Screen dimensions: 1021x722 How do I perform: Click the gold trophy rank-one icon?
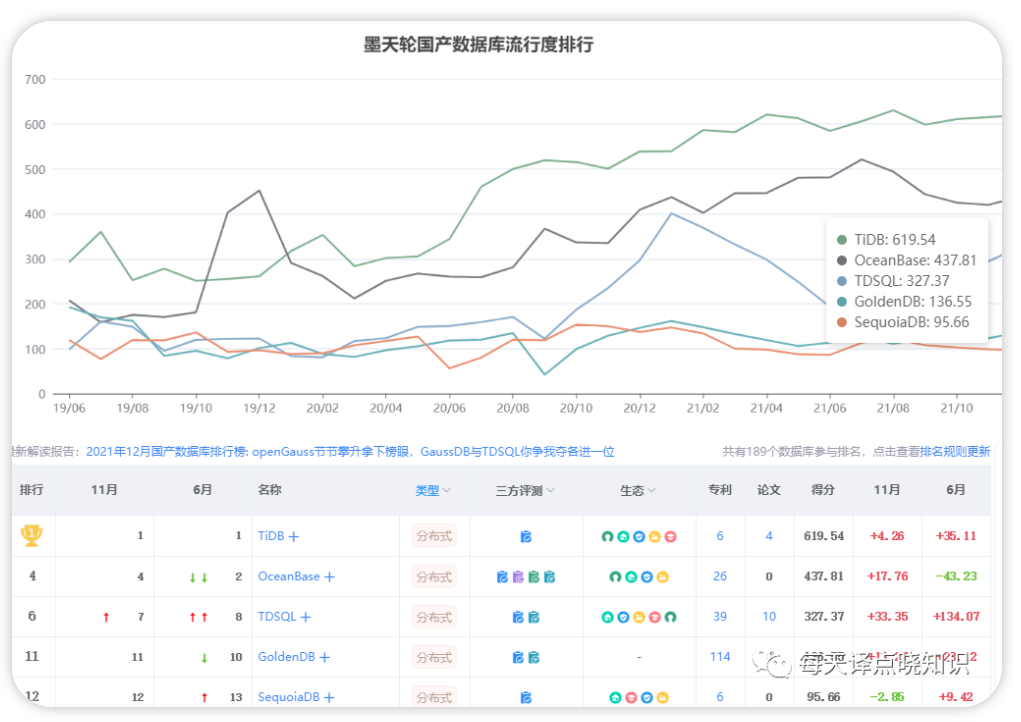pos(31,535)
